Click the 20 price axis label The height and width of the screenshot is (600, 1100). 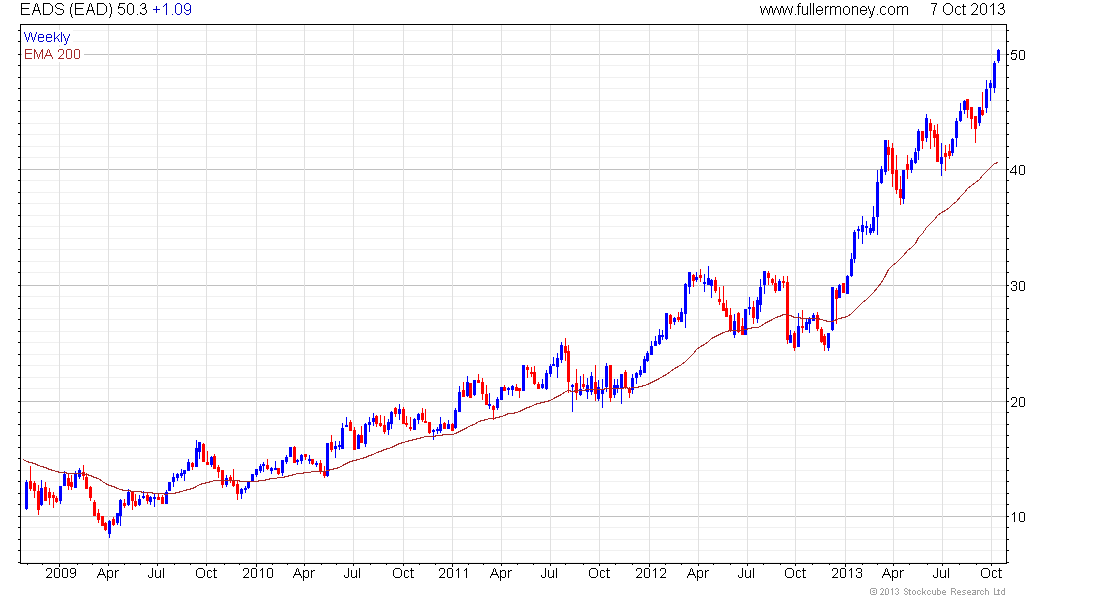(x=1018, y=401)
